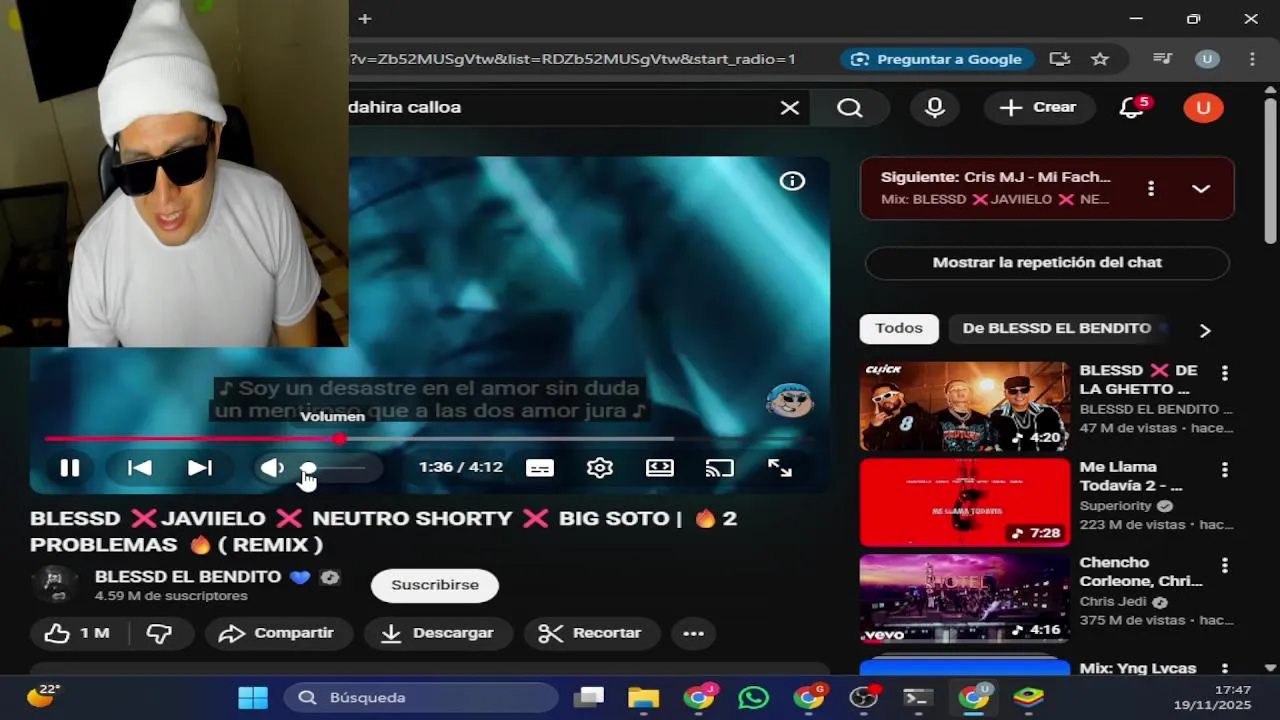
Task: Pause the video with the pause button
Action: coord(69,468)
